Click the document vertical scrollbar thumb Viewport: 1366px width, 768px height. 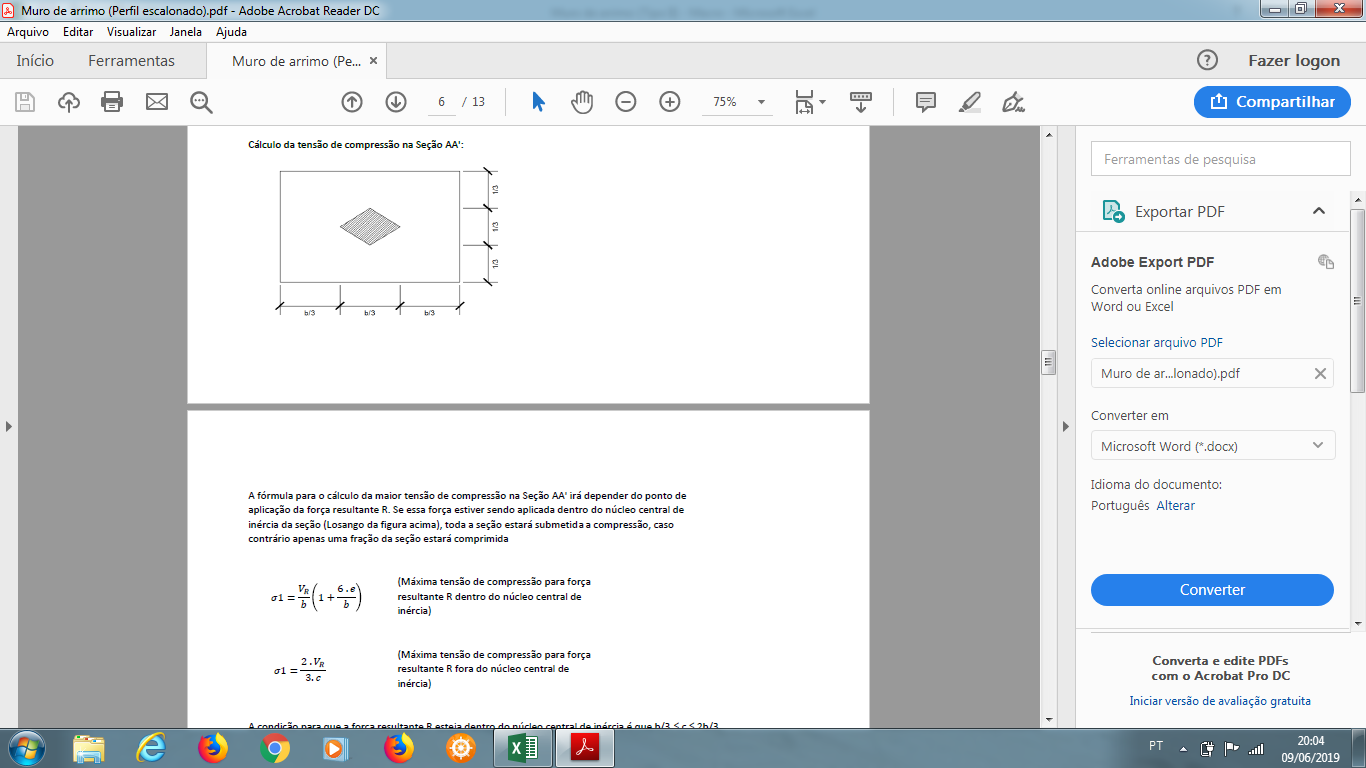point(1049,361)
